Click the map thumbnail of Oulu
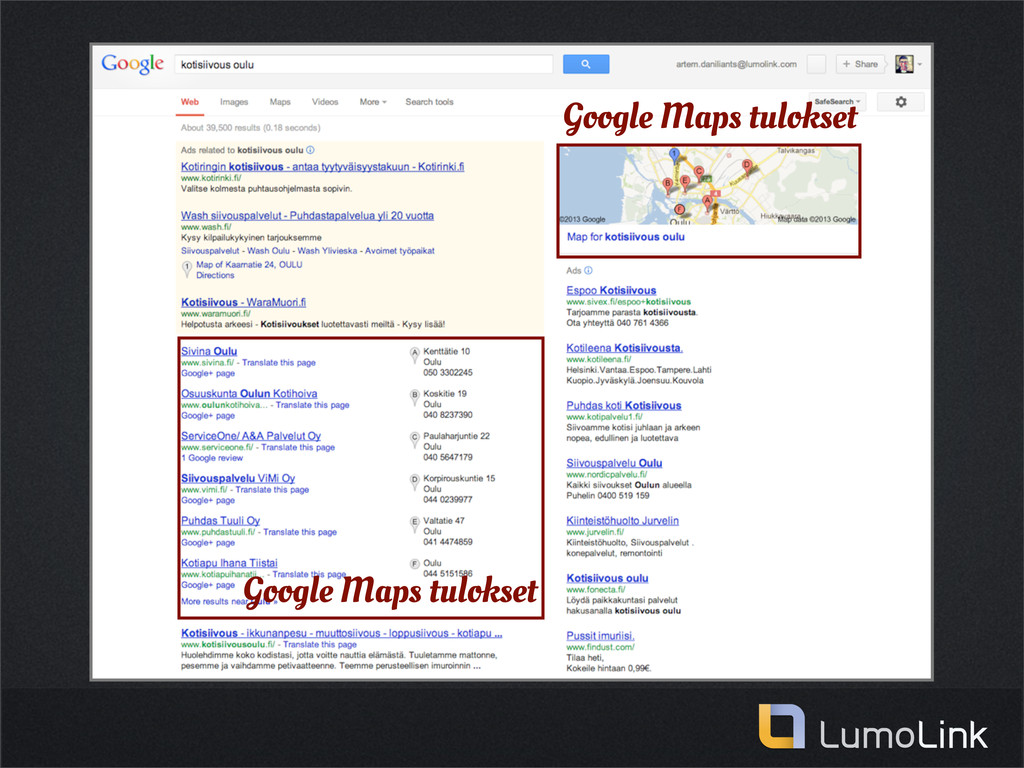The height and width of the screenshot is (768, 1024). pos(709,186)
